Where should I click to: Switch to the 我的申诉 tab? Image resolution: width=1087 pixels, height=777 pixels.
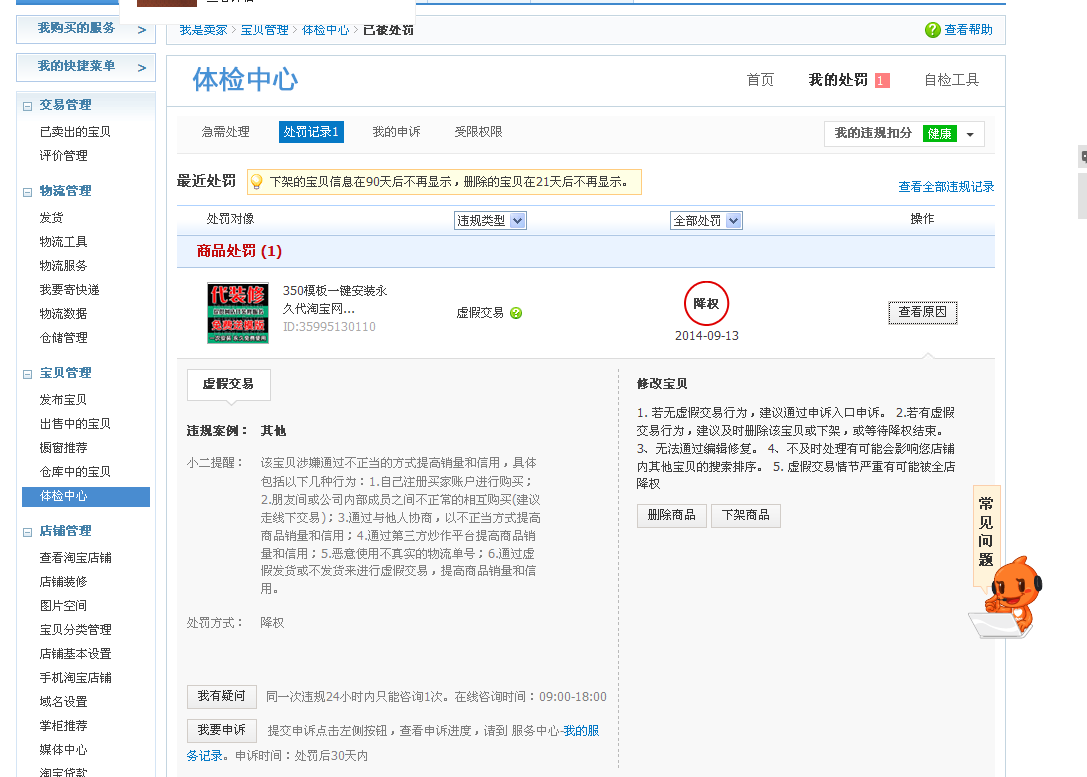[397, 132]
